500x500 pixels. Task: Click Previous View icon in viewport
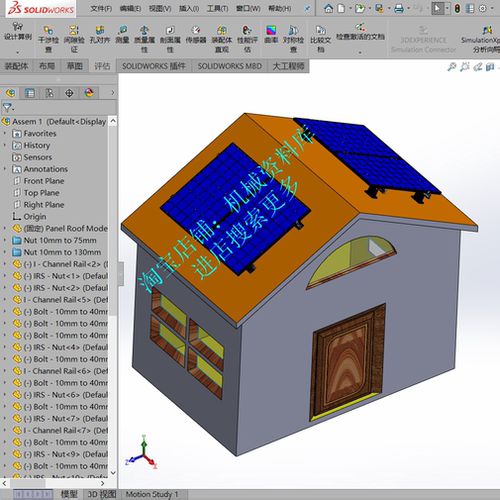[x=478, y=67]
